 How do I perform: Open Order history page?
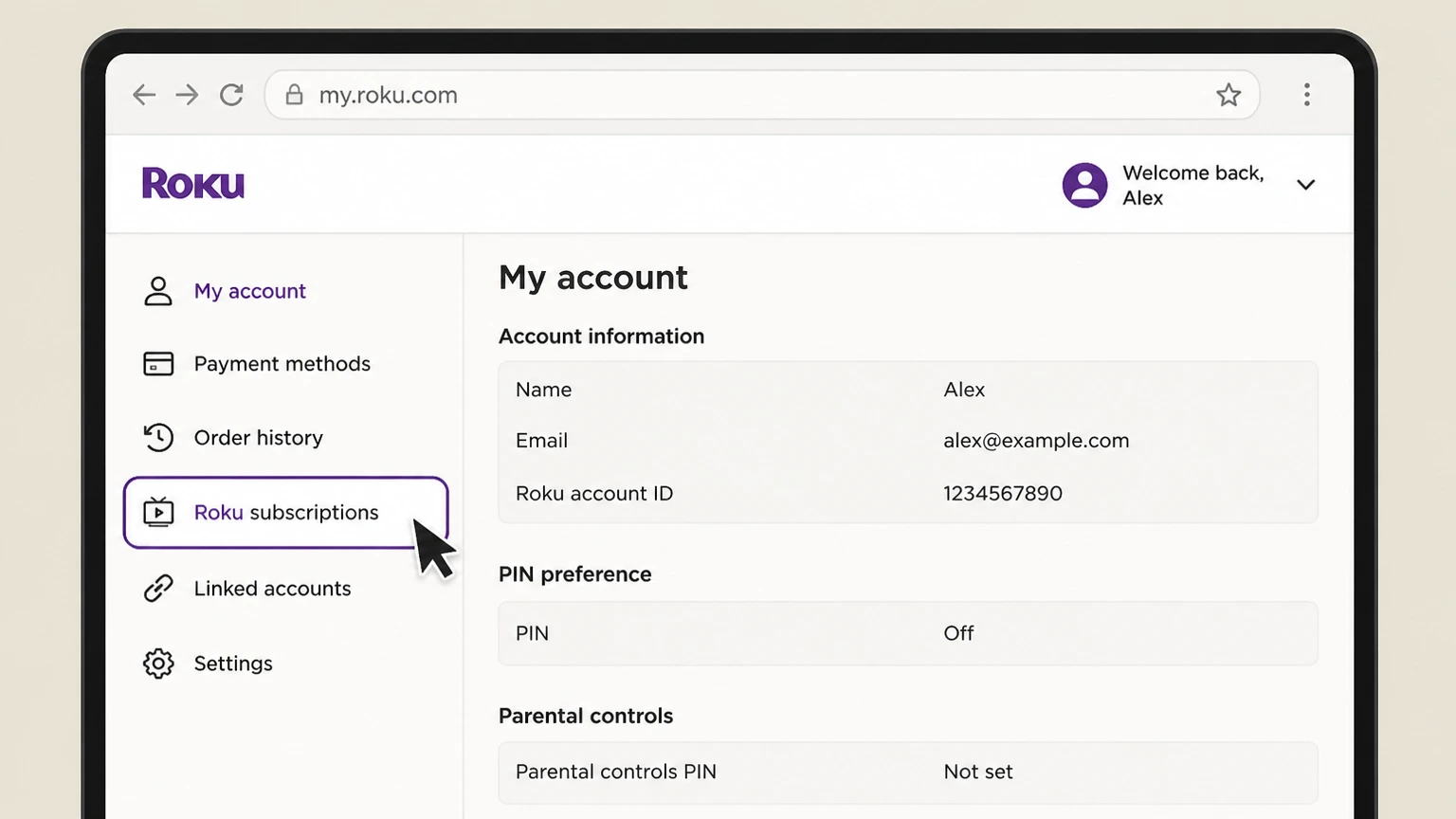tap(259, 437)
